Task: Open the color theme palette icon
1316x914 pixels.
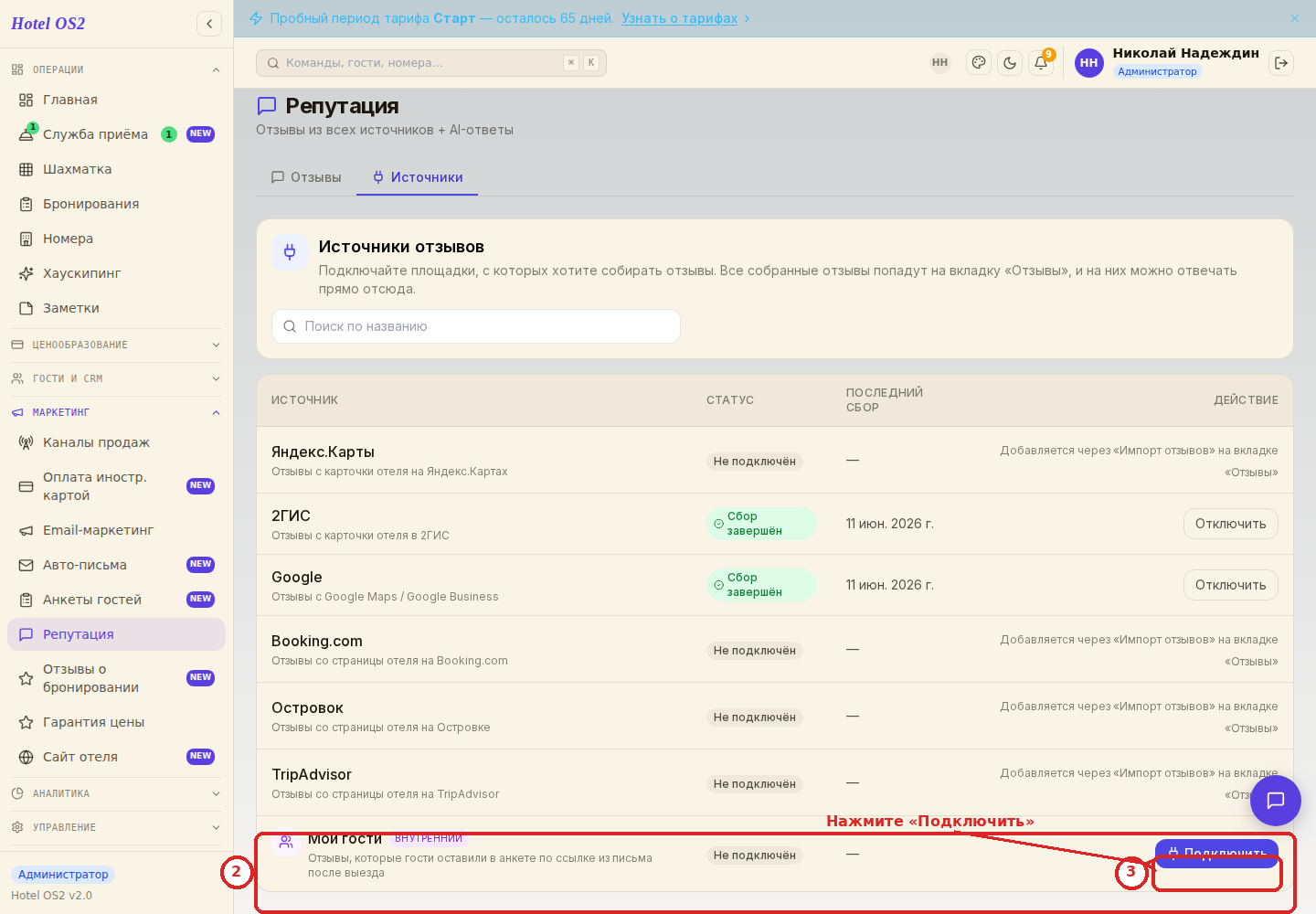Action: click(979, 63)
